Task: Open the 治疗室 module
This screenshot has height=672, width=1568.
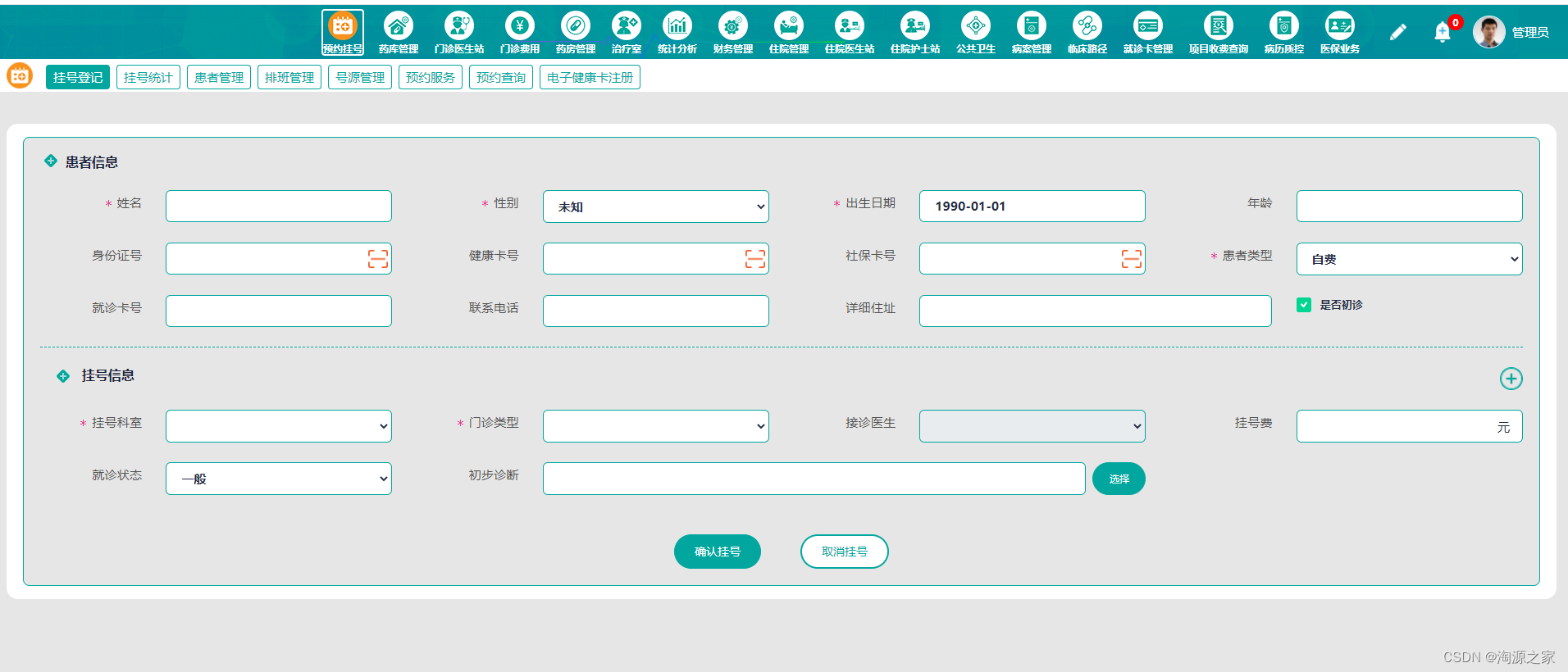Action: click(x=627, y=33)
